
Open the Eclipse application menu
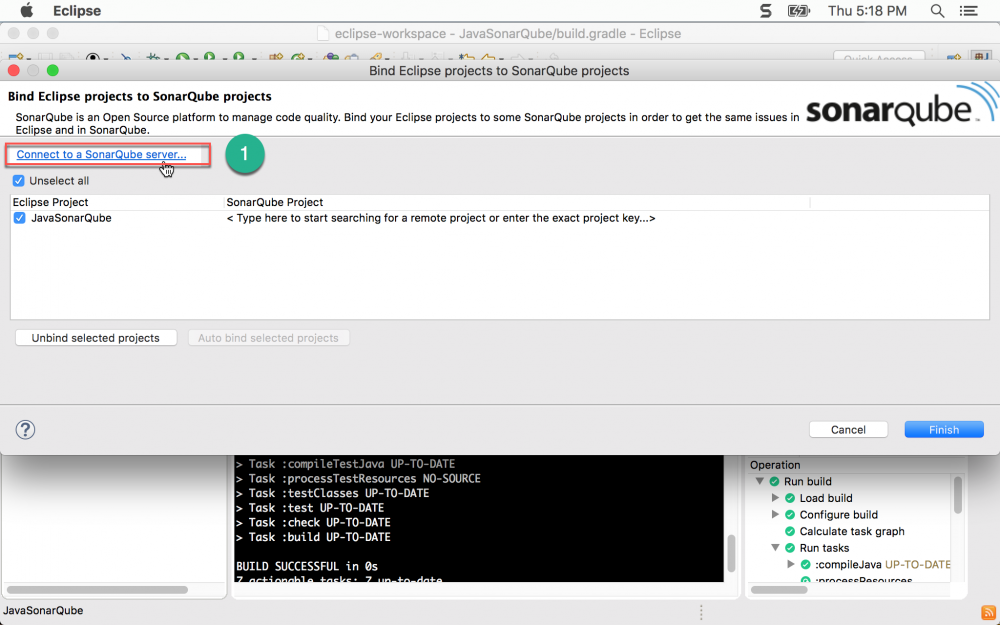coord(77,11)
